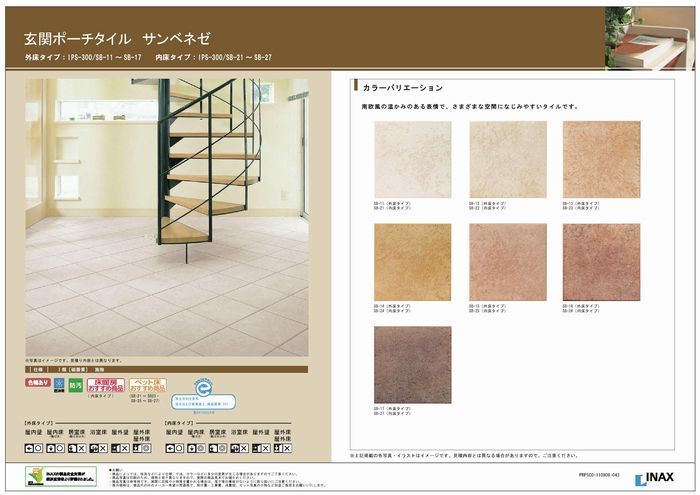Click the 【外床タイプ】 section label

tap(39, 423)
